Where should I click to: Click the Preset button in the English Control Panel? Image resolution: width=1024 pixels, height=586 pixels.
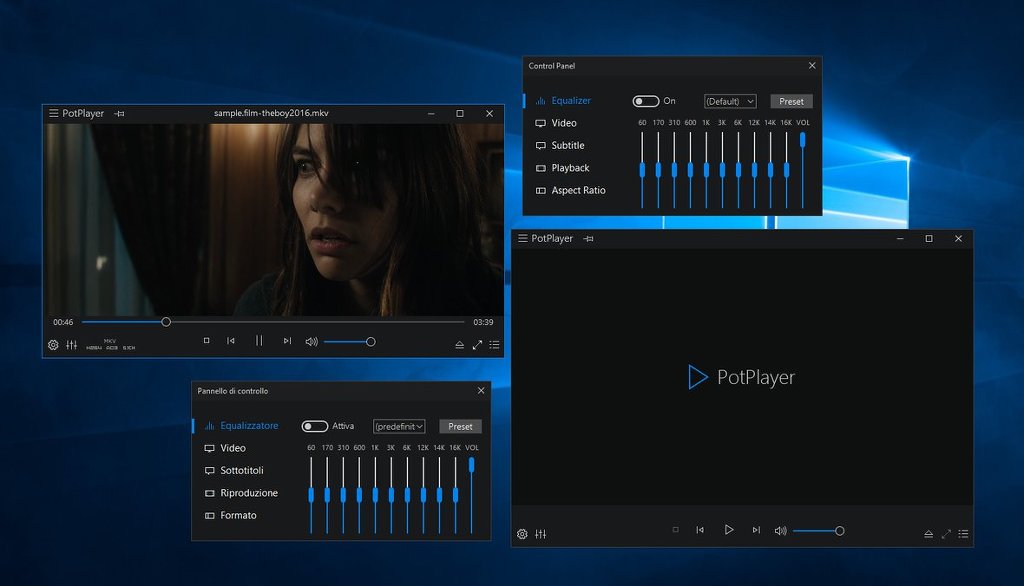791,101
